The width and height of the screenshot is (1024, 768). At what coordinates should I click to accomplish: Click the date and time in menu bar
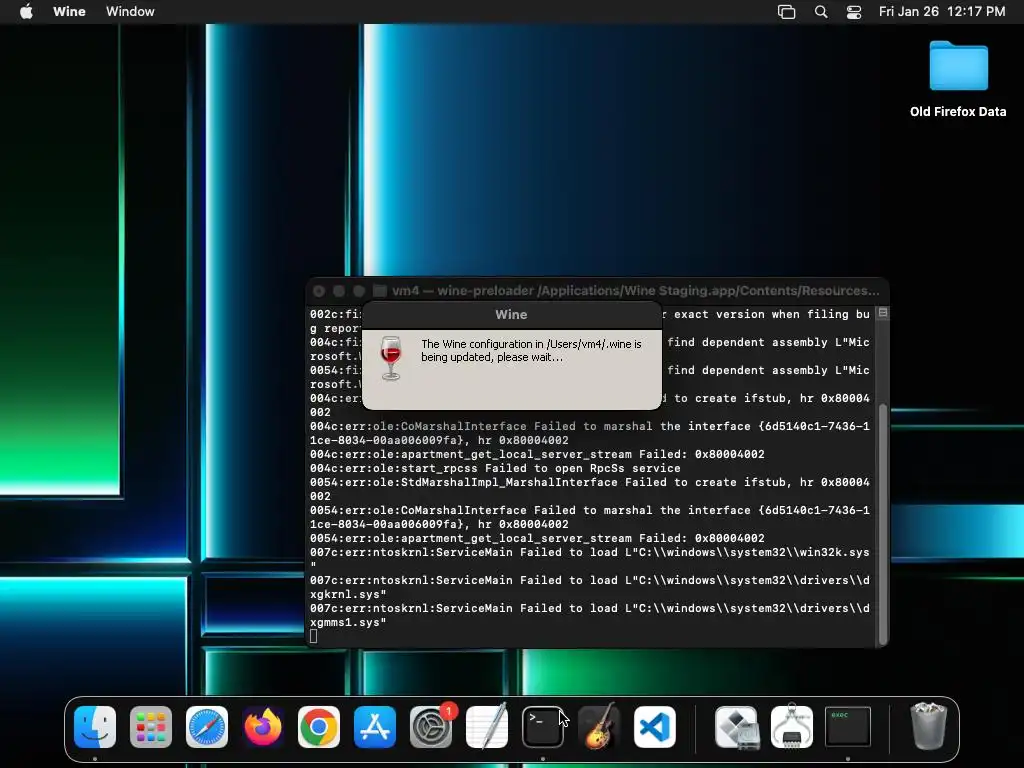[x=942, y=12]
